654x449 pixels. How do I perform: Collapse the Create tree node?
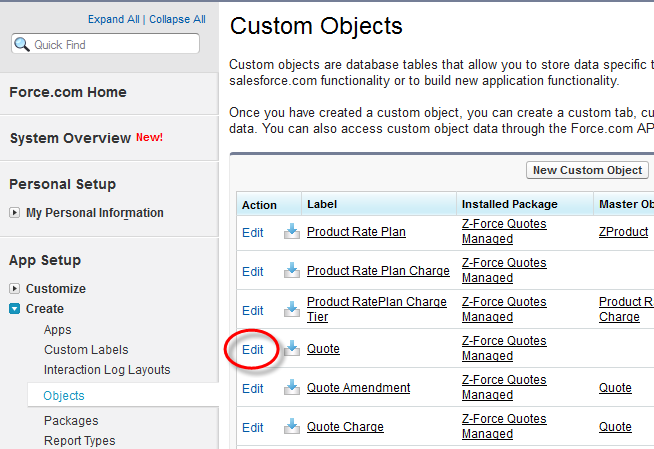pyautogui.click(x=15, y=309)
